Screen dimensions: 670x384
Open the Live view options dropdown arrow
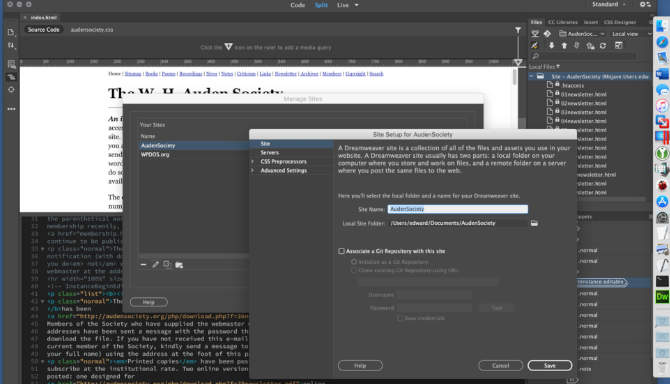coord(356,5)
